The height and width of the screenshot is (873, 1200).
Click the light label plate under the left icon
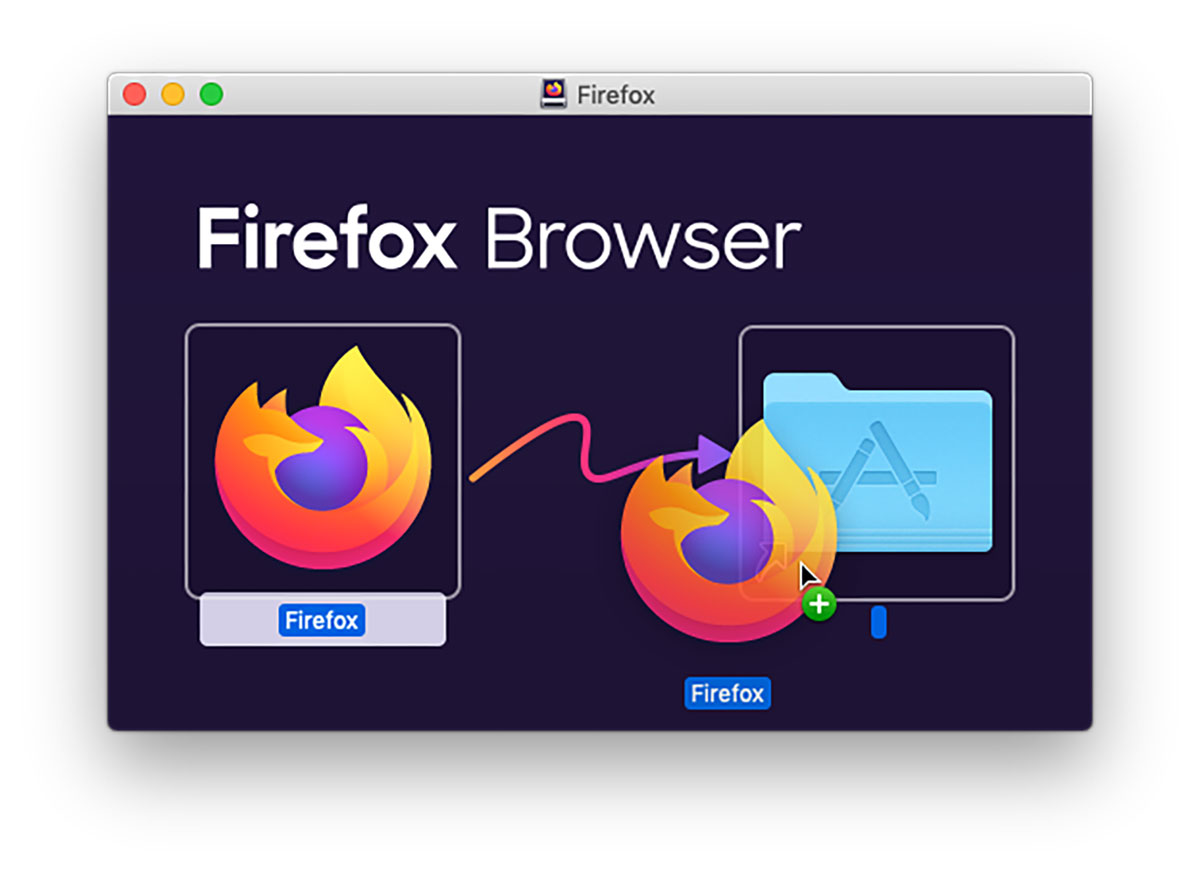click(x=240, y=618)
